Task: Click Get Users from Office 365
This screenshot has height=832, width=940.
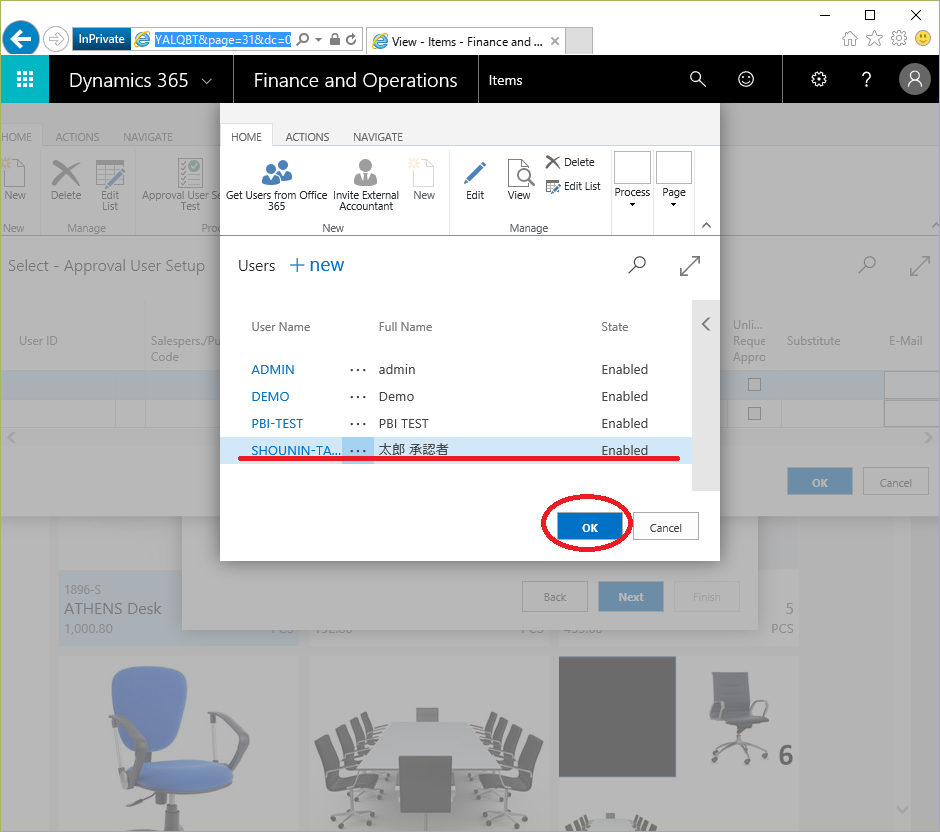Action: [276, 185]
